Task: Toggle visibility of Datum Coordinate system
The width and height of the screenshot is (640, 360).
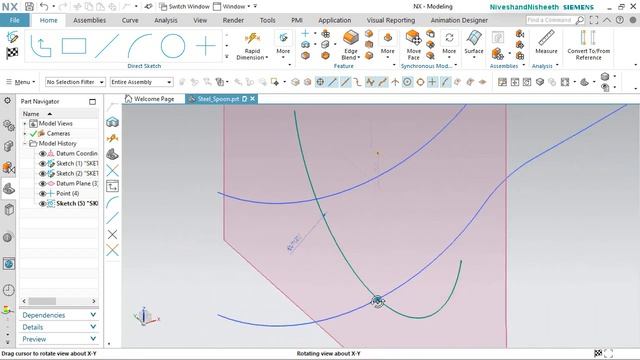Action: (42, 153)
